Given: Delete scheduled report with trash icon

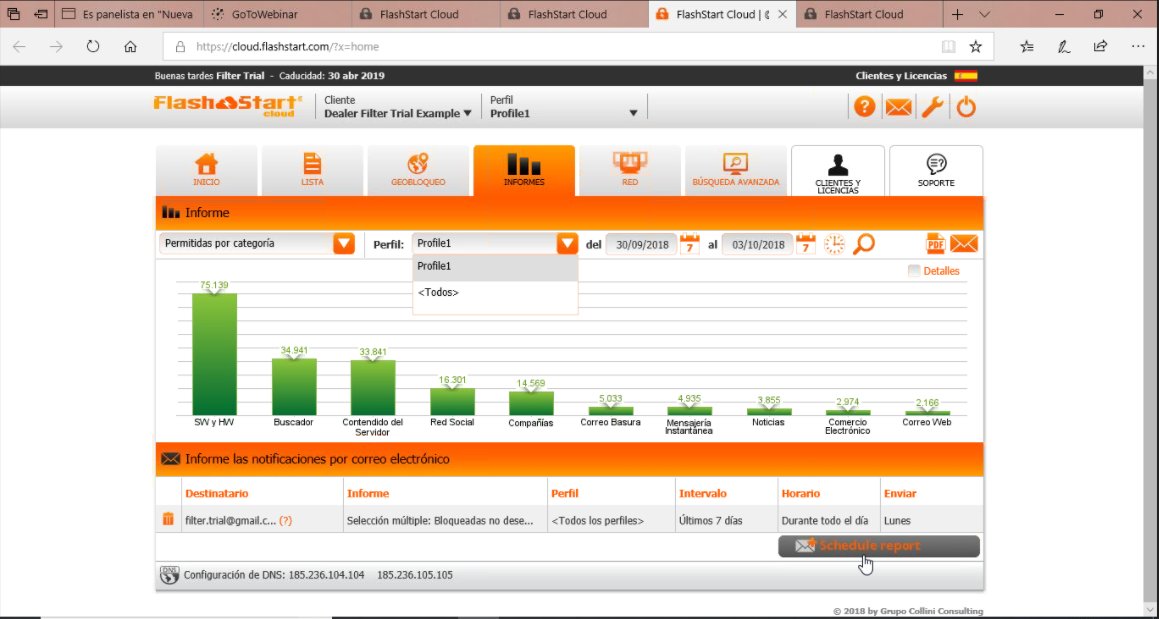Looking at the screenshot, I should (168, 519).
